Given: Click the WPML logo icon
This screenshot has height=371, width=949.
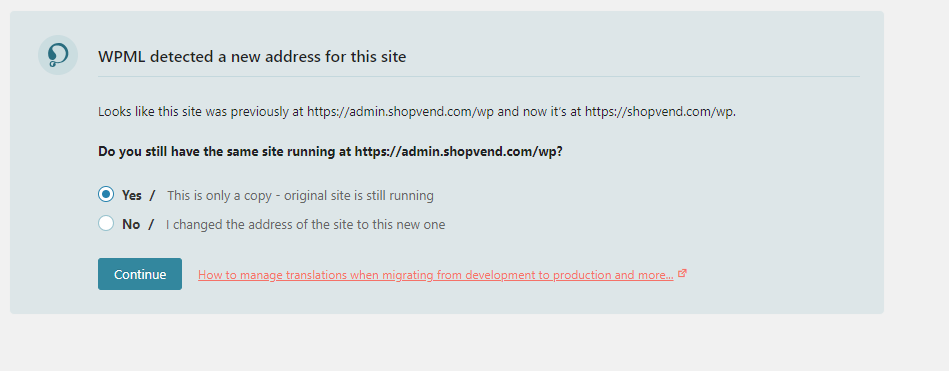Looking at the screenshot, I should (58, 55).
